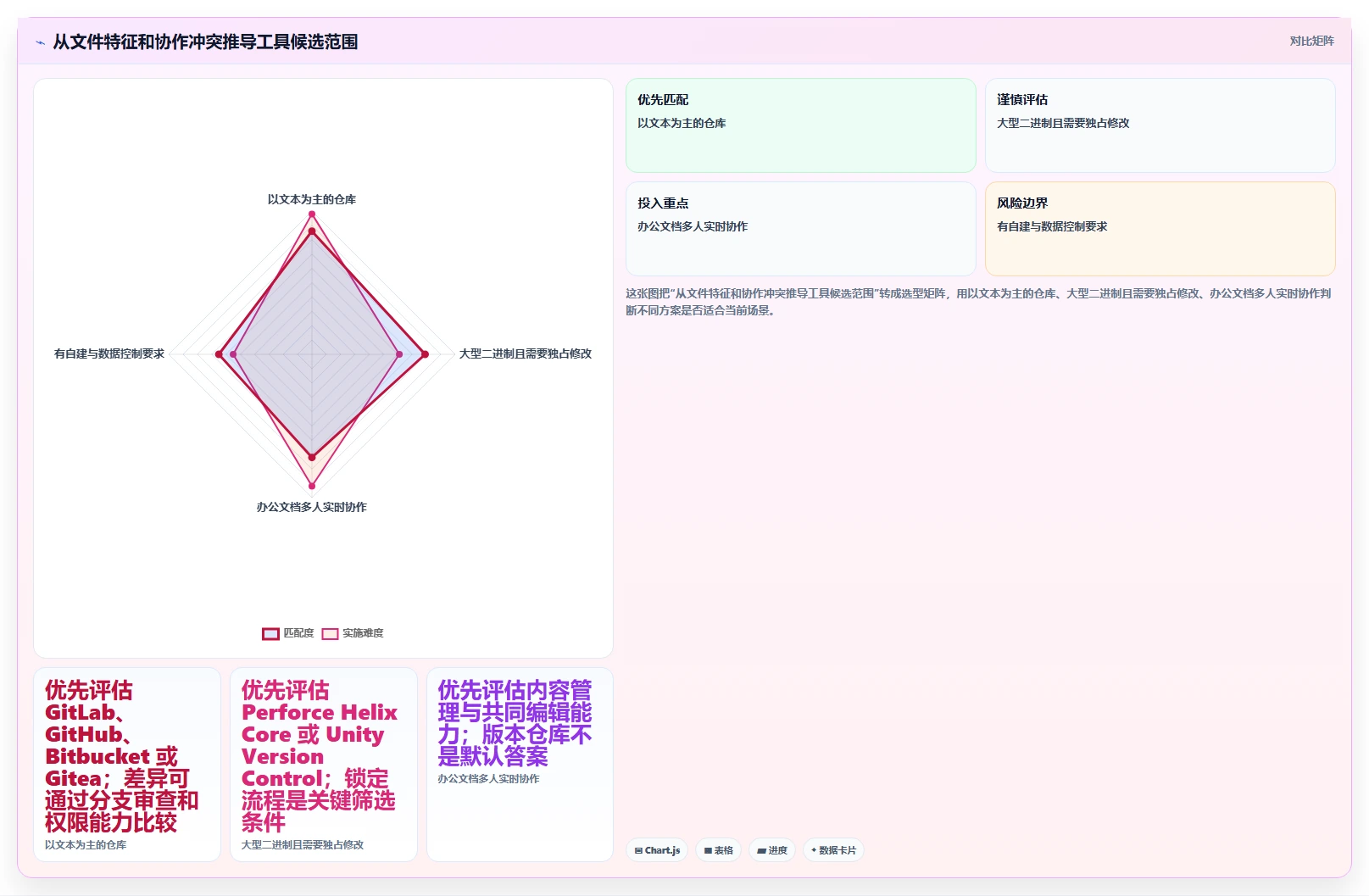Toggle the 实施难度 legend swatch
Viewport: 1369px width, 896px height.
click(x=330, y=633)
